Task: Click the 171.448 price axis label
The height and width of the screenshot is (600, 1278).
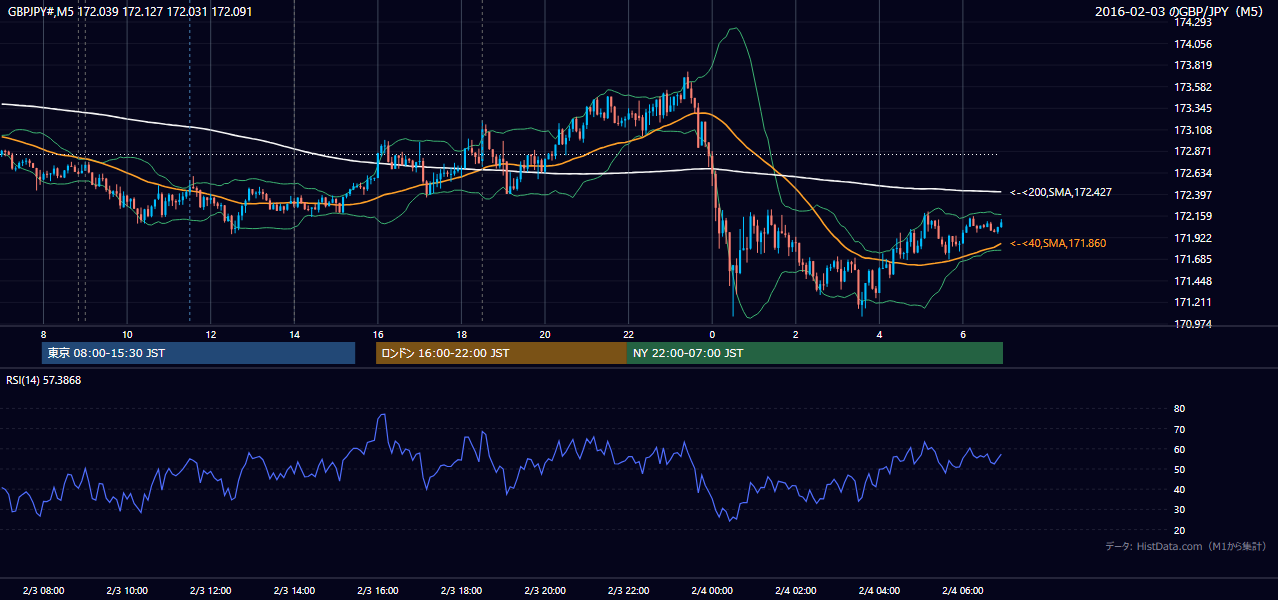Action: [1194, 280]
